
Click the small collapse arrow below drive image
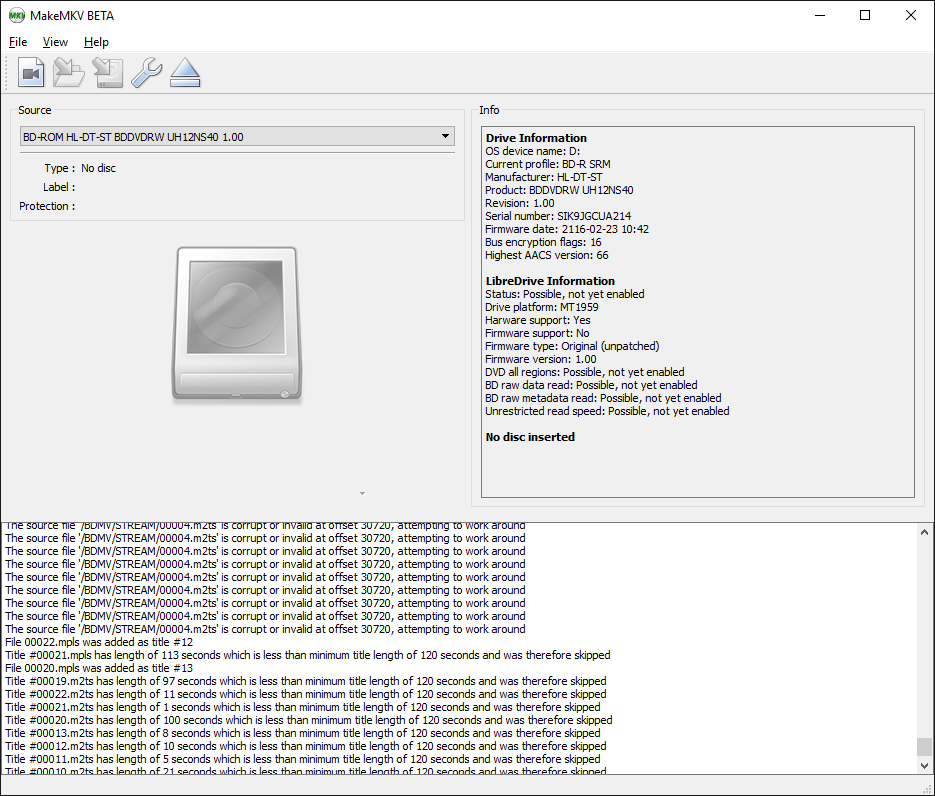(362, 494)
